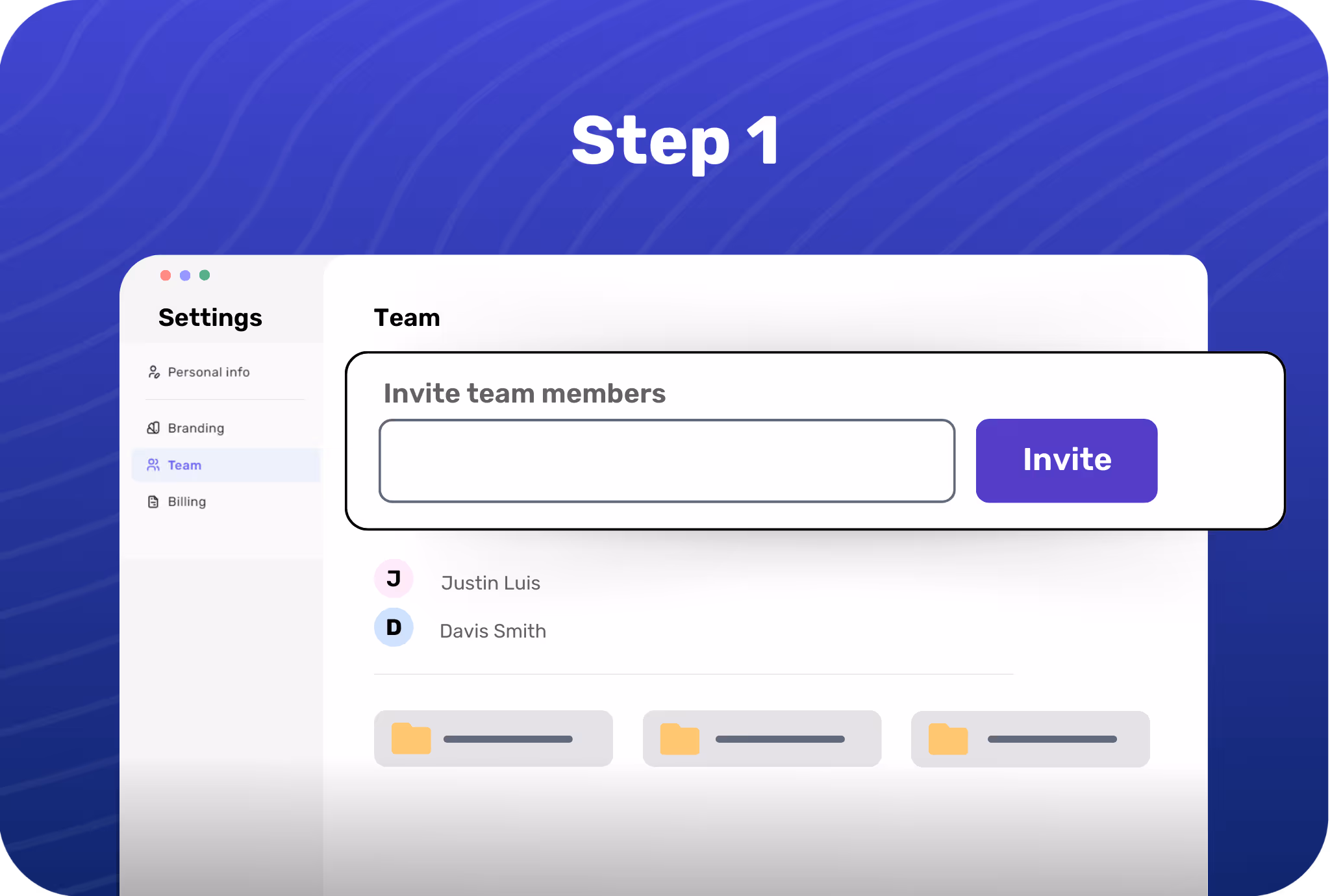Image resolution: width=1330 pixels, height=896 pixels.
Task: Click the first yellow folder icon
Action: (411, 739)
